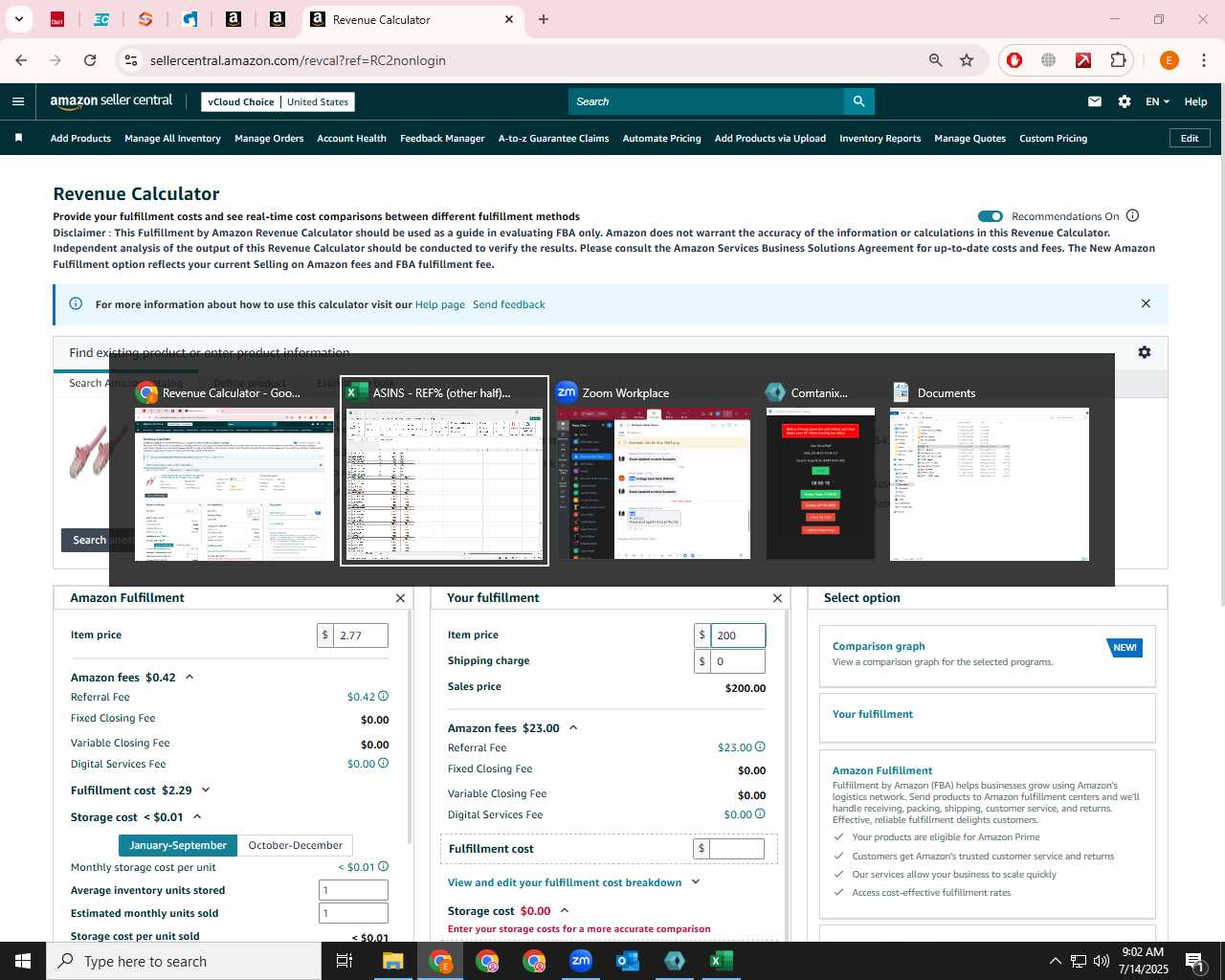The height and width of the screenshot is (980, 1225).
Task: Go to Account Health
Action: (351, 139)
